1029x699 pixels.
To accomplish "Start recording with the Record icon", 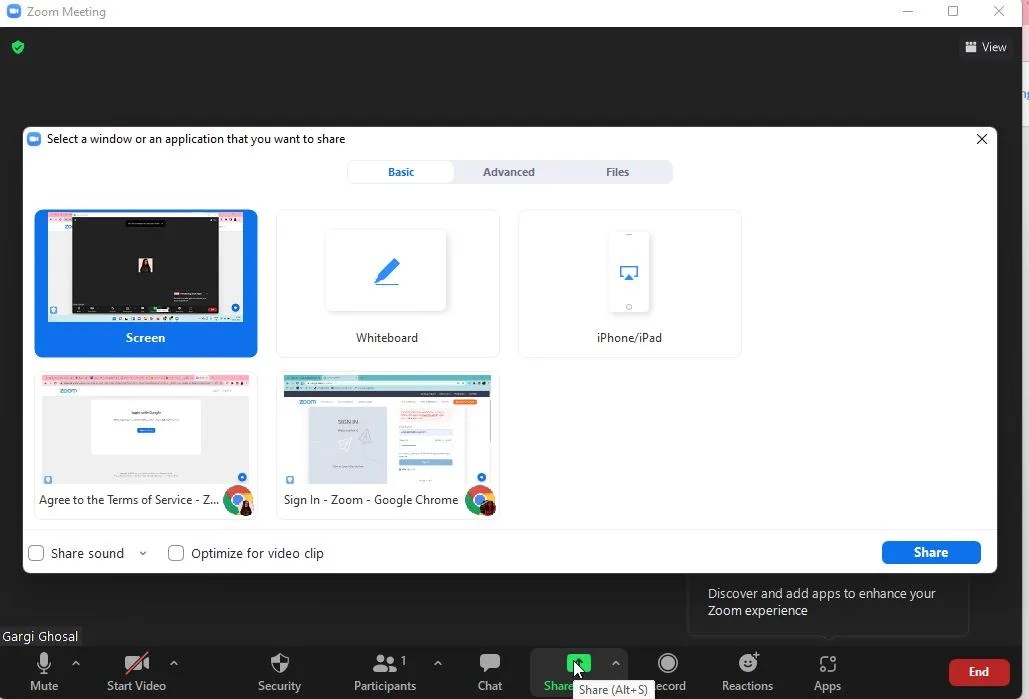I will pos(667,664).
